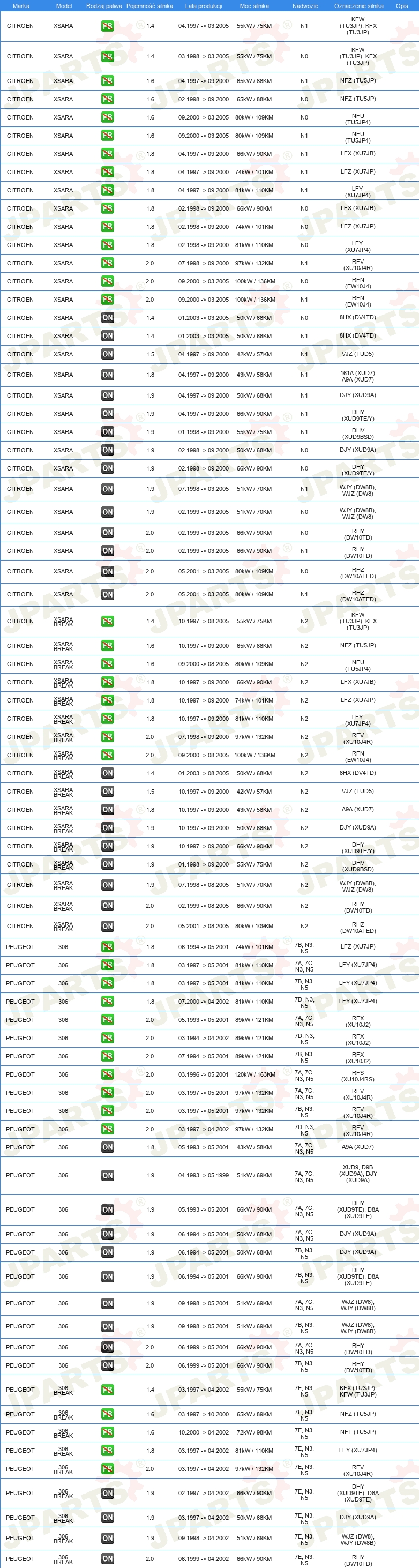Select the '65kW / 89KM' power cell
Image resolution: width=419 pixels, height=1568 pixels.
point(254,1415)
